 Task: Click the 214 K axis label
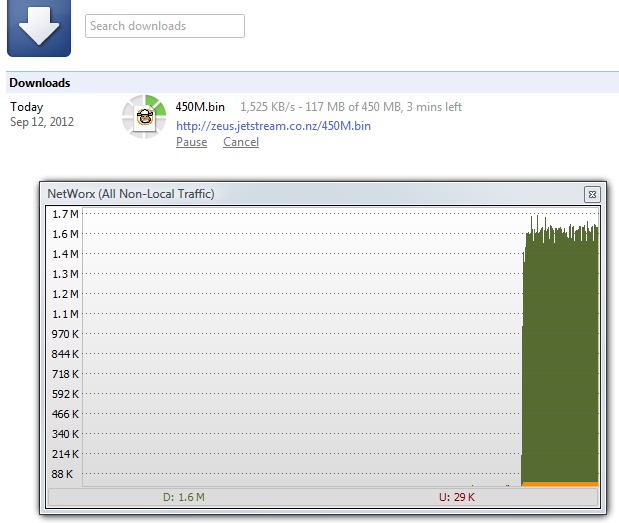pyautogui.click(x=65, y=454)
